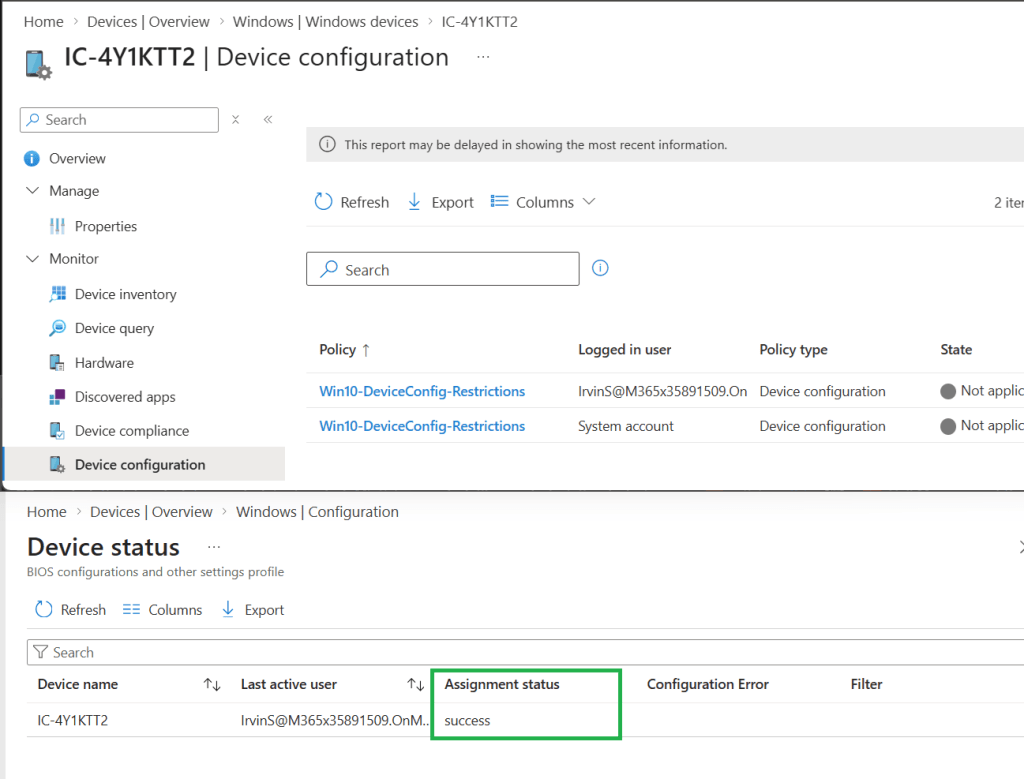Click the info icon next to Search box
Screen dimensions: 1024x779
coord(600,268)
